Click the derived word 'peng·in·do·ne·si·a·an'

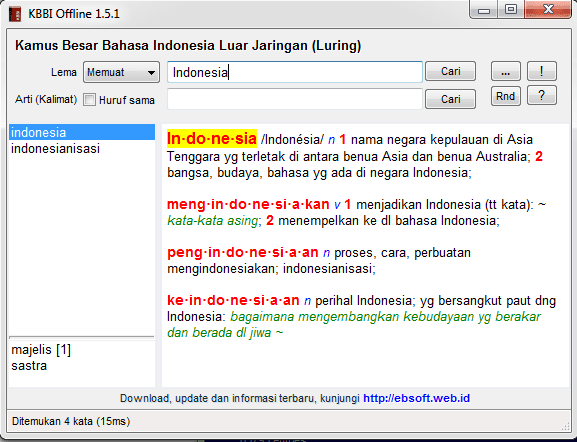point(243,252)
